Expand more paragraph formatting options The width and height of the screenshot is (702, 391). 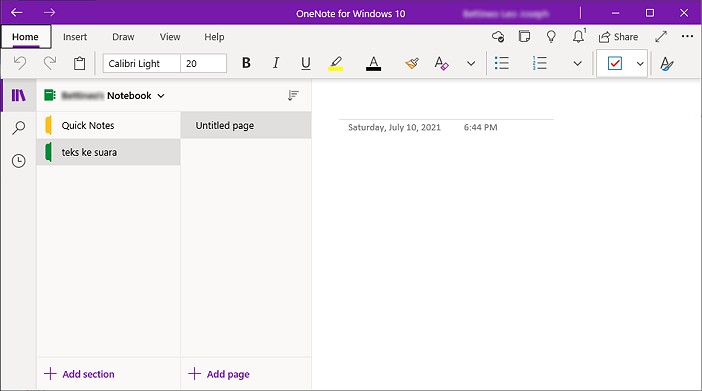(578, 64)
